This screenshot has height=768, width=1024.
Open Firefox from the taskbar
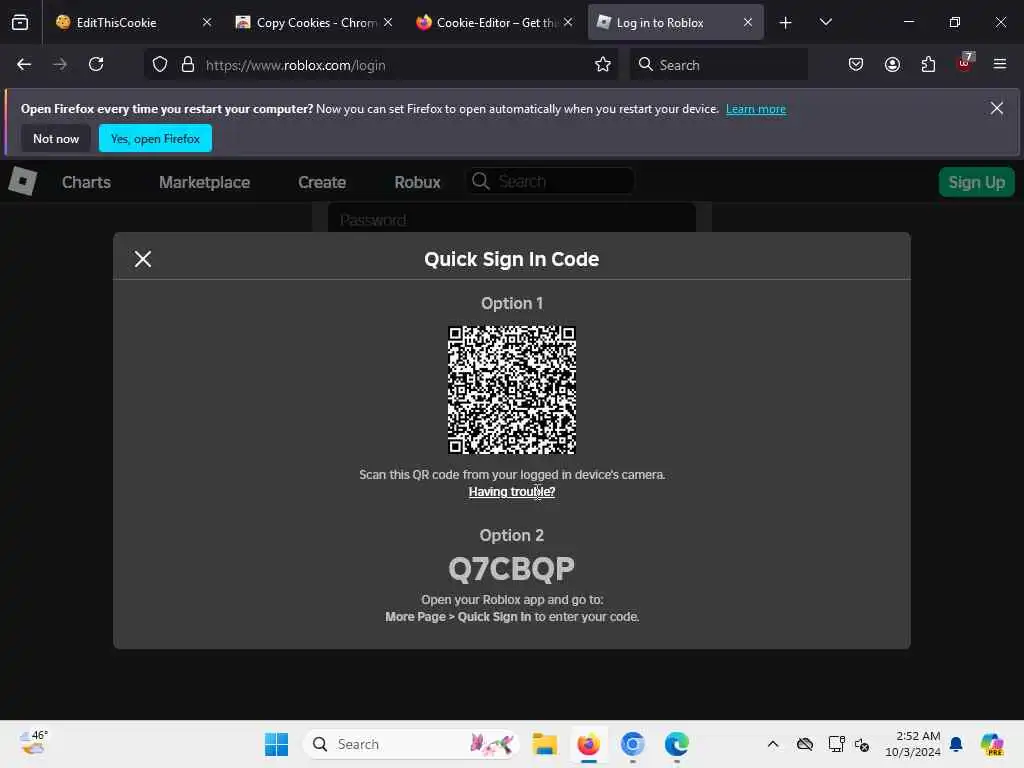click(x=588, y=744)
